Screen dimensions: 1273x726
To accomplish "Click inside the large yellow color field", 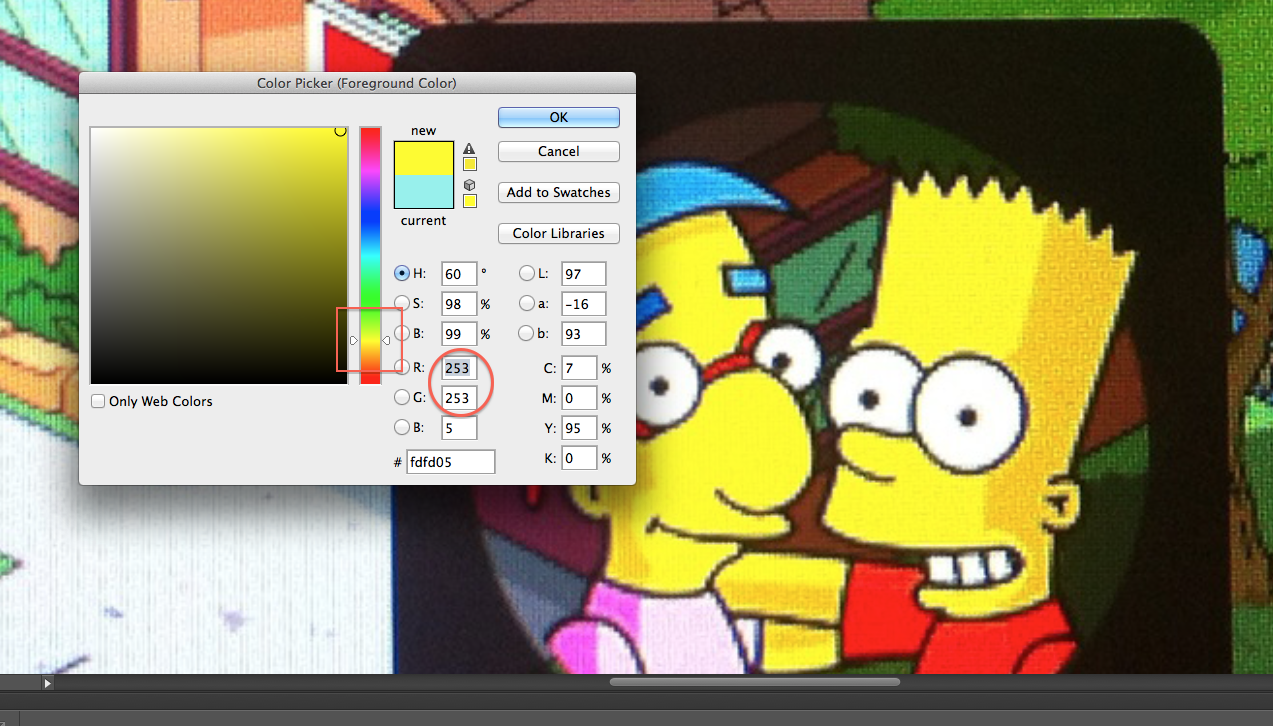I will click(x=218, y=255).
